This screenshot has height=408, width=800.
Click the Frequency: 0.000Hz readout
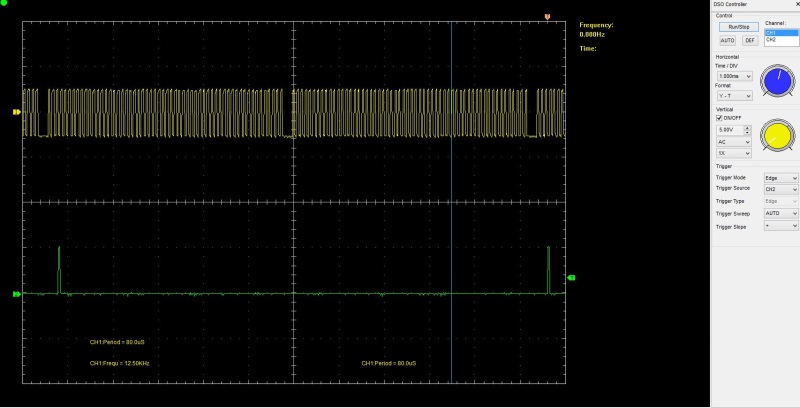tap(596, 30)
